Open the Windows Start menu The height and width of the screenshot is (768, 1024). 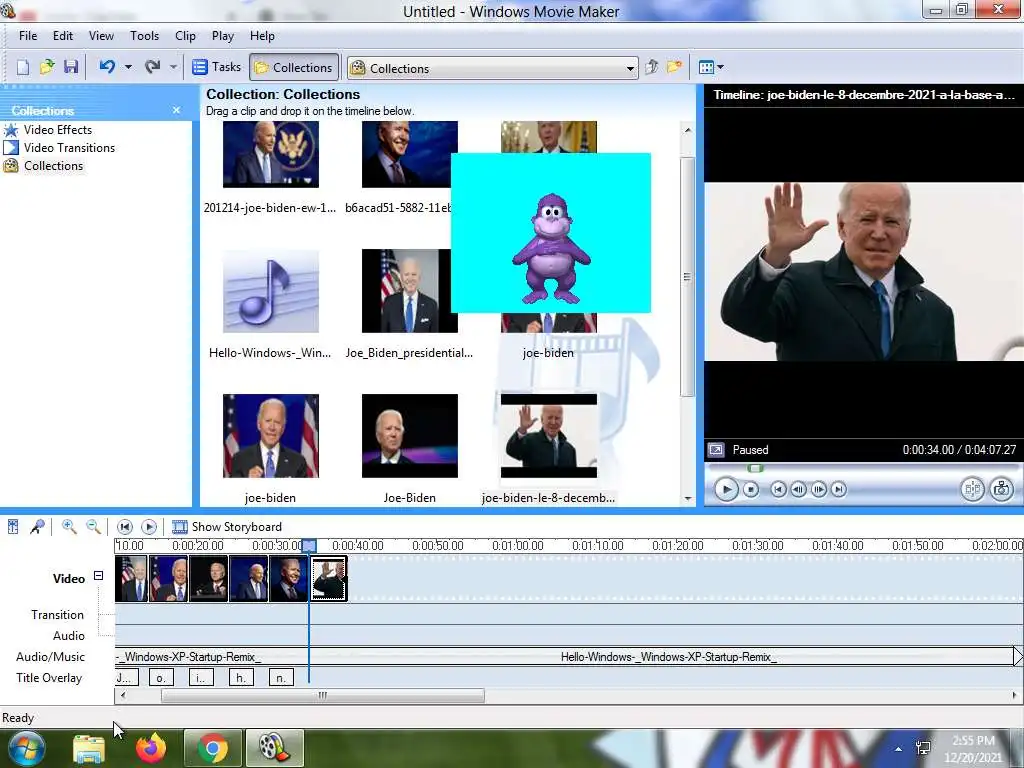click(x=26, y=748)
